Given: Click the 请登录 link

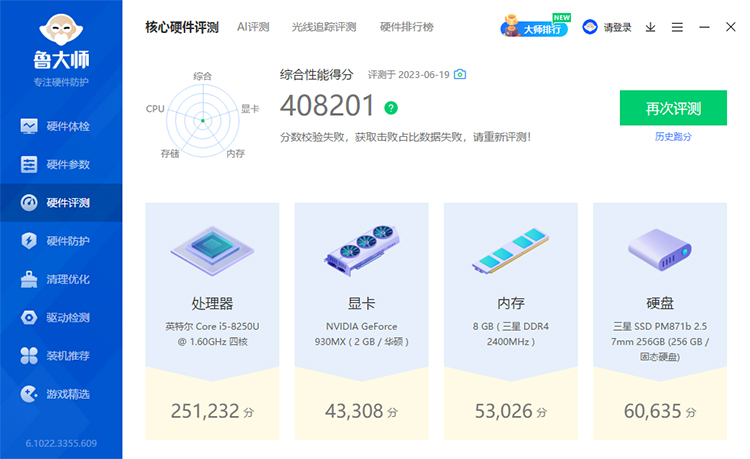Looking at the screenshot, I should pos(617,28).
